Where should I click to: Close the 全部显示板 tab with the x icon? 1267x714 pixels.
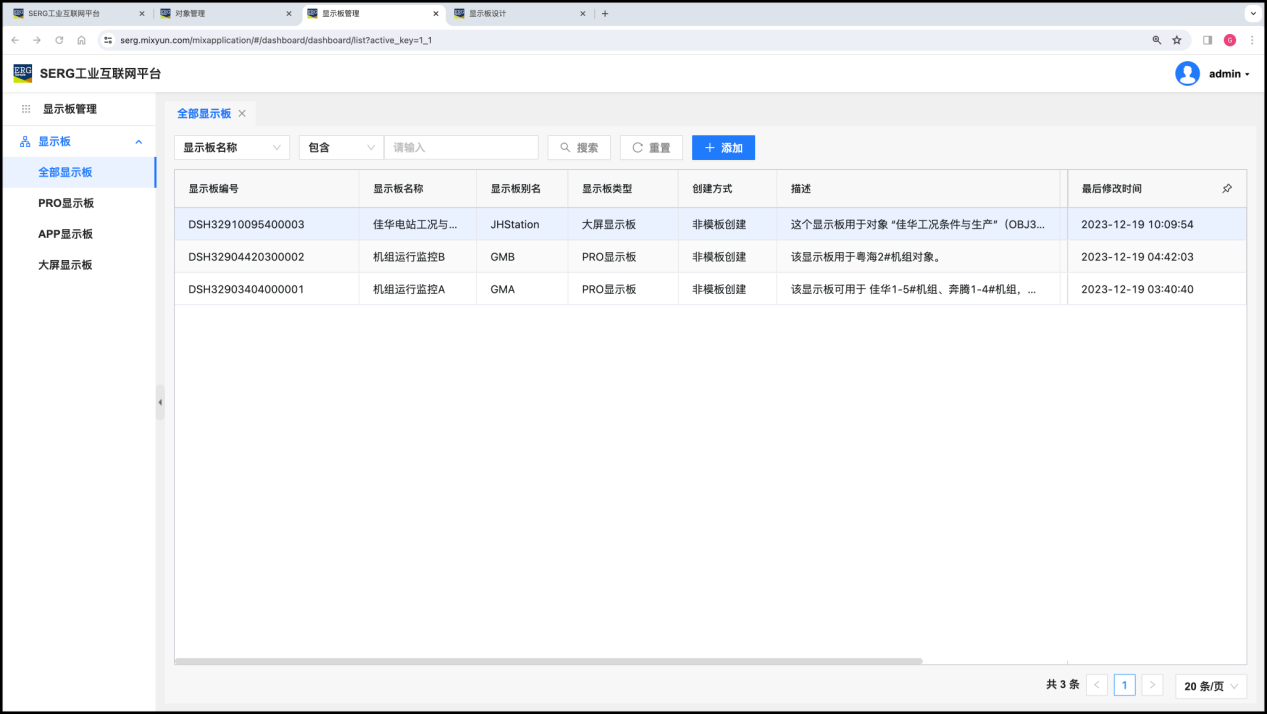click(x=242, y=114)
